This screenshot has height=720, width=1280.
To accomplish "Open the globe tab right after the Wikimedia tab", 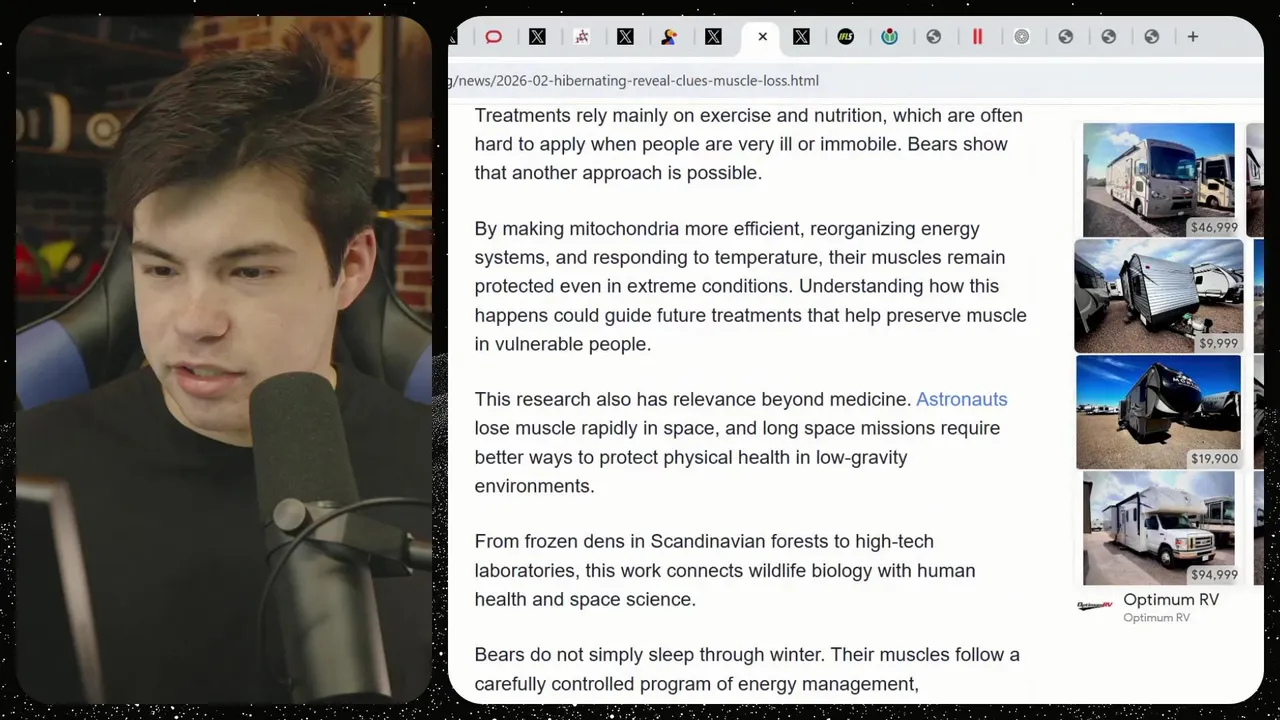I will pyautogui.click(x=934, y=37).
